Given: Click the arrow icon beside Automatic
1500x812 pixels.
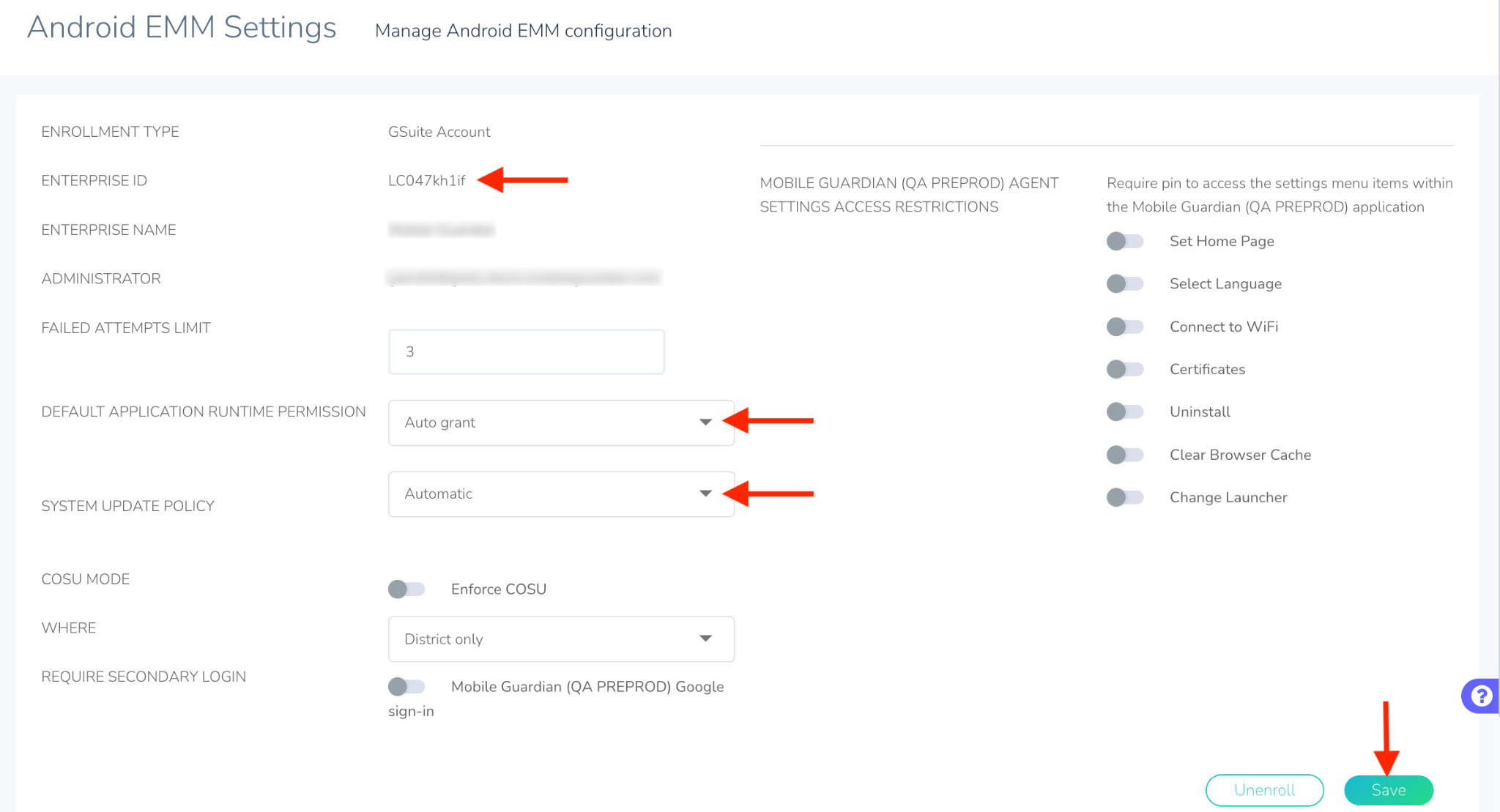Looking at the screenshot, I should pos(705,493).
